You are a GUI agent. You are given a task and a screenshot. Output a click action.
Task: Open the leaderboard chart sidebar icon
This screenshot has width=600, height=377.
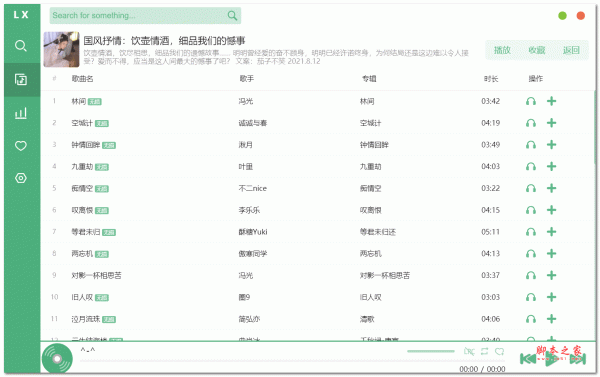(x=21, y=113)
